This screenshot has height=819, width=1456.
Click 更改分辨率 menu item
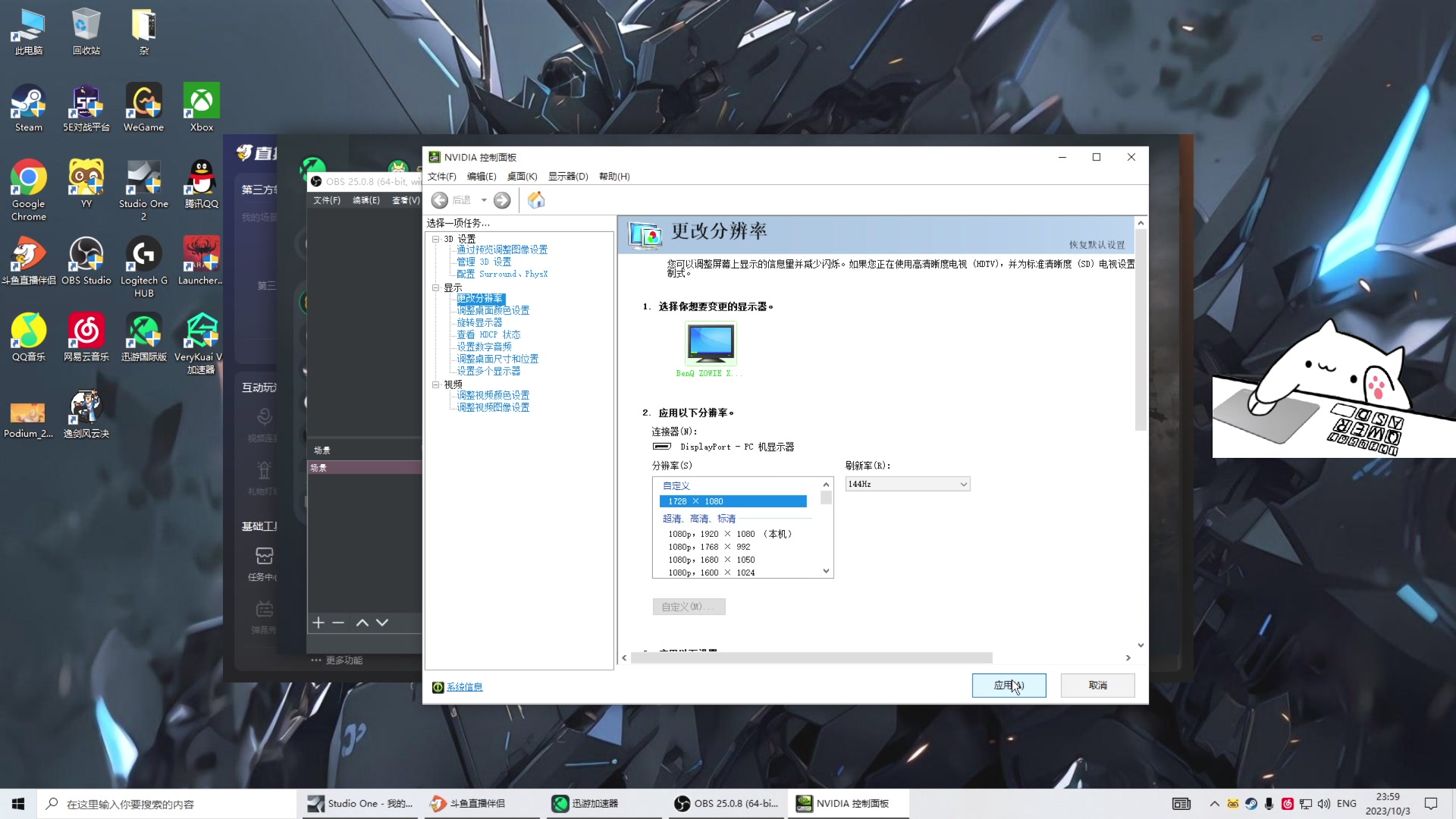[x=480, y=298]
